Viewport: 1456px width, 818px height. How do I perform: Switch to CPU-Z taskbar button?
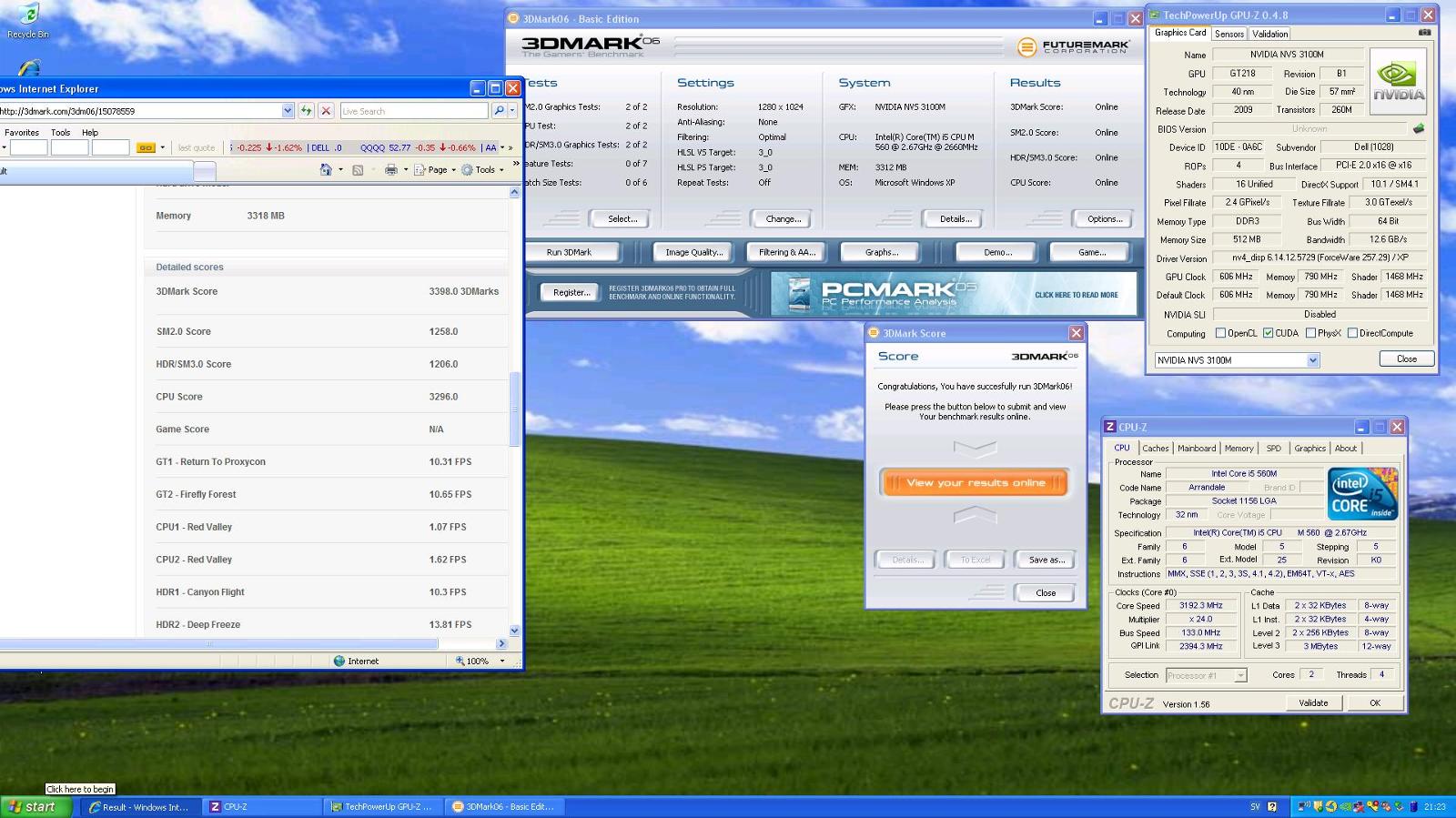pos(263,806)
